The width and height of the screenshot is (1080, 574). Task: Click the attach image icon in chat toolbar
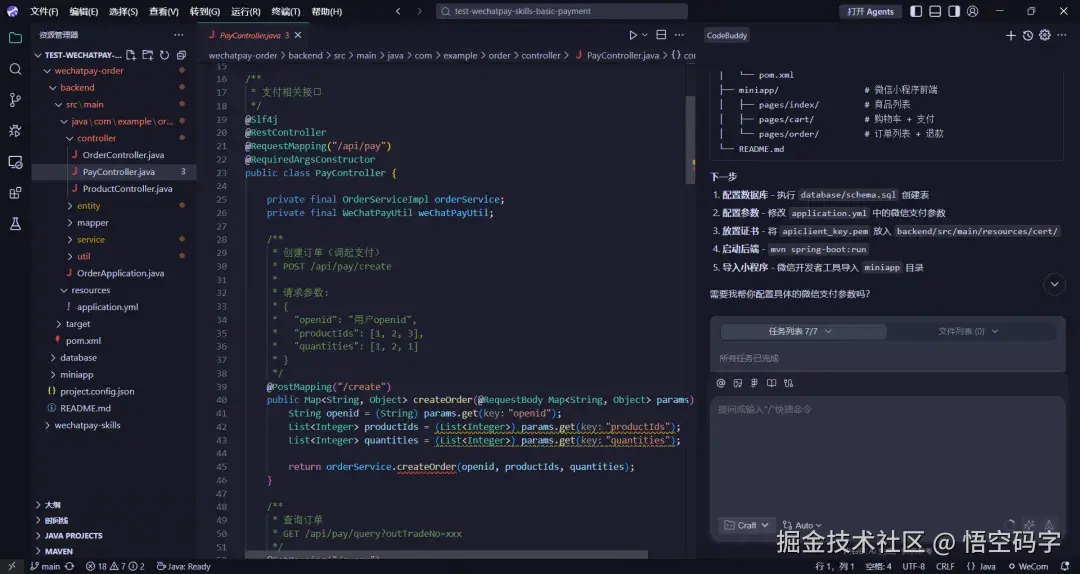pos(738,383)
